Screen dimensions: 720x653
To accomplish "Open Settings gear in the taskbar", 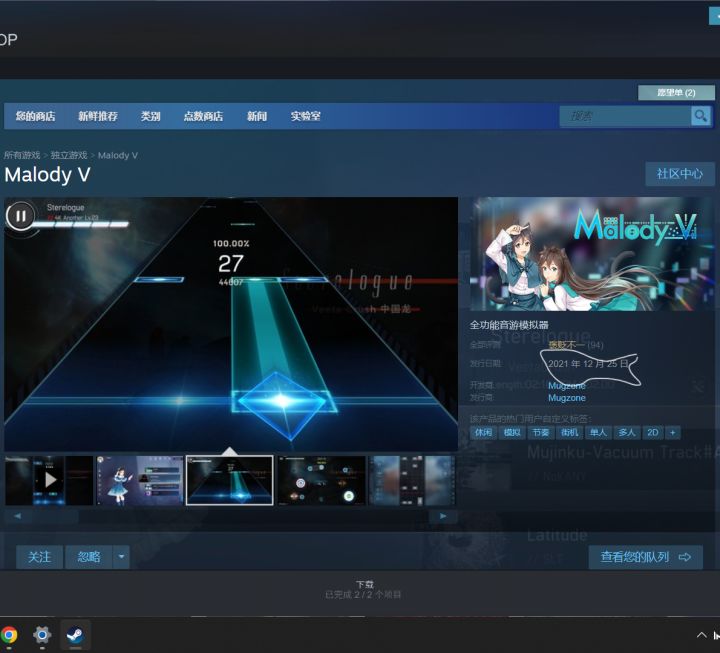I will point(42,635).
